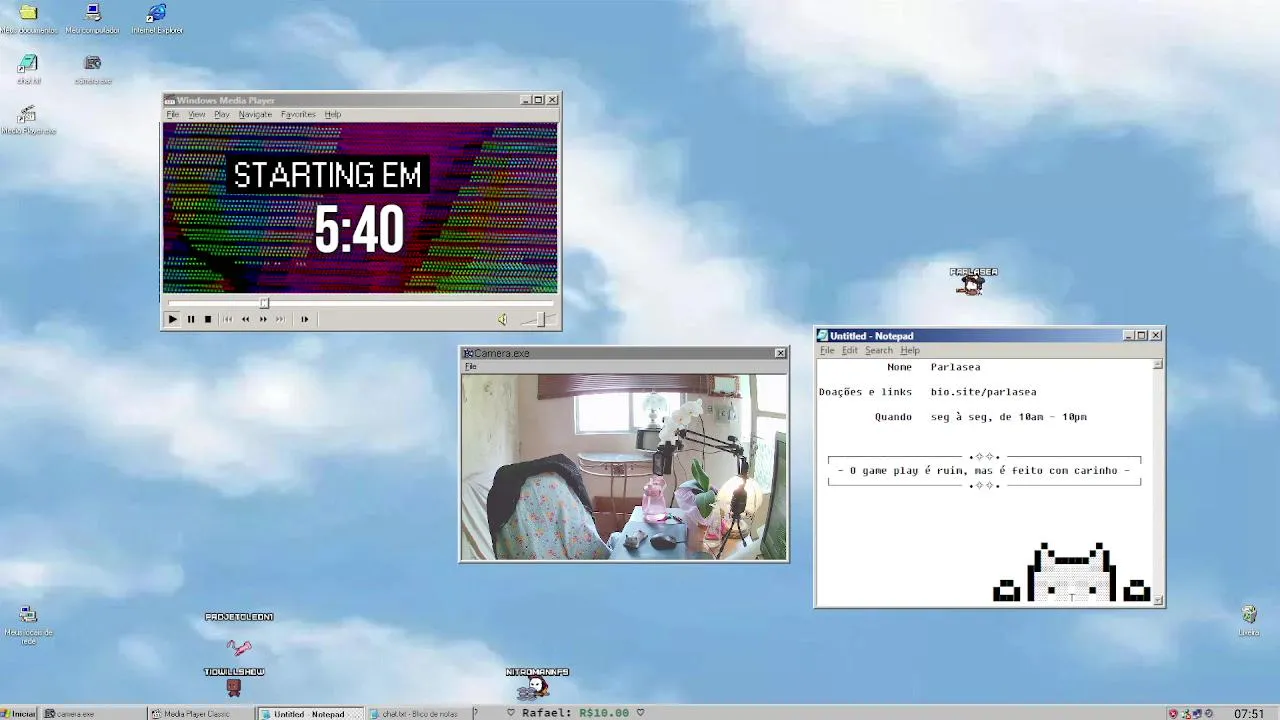Open the Help menu in Notepad
The width and height of the screenshot is (1280, 720).
coord(910,350)
